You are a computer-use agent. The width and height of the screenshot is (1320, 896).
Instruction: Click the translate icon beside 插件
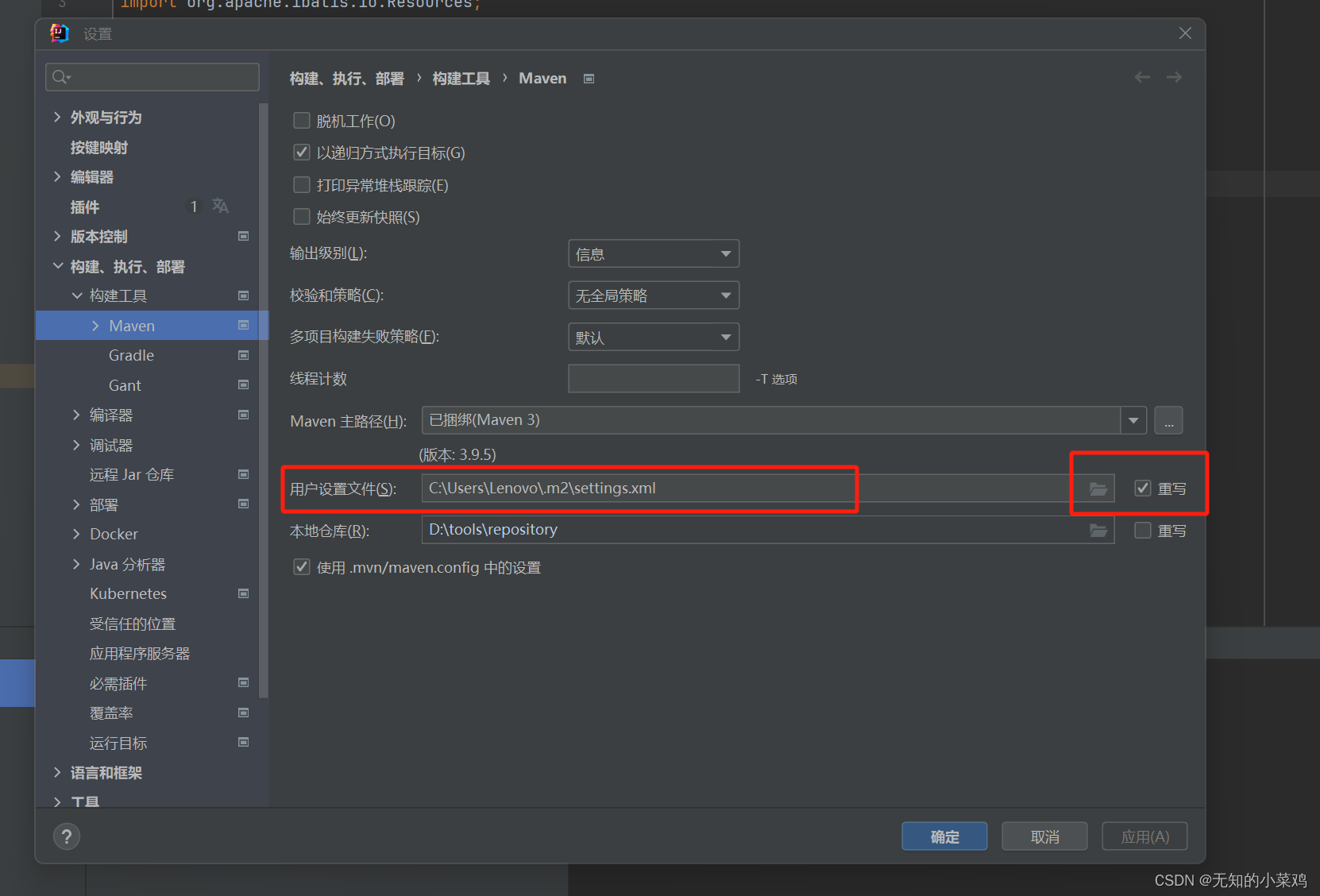[x=220, y=207]
